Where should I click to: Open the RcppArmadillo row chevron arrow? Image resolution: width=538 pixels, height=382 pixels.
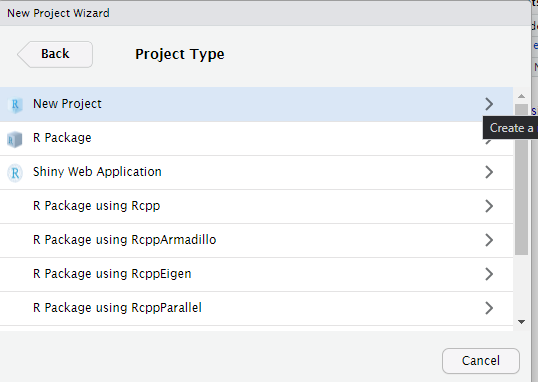click(x=489, y=240)
